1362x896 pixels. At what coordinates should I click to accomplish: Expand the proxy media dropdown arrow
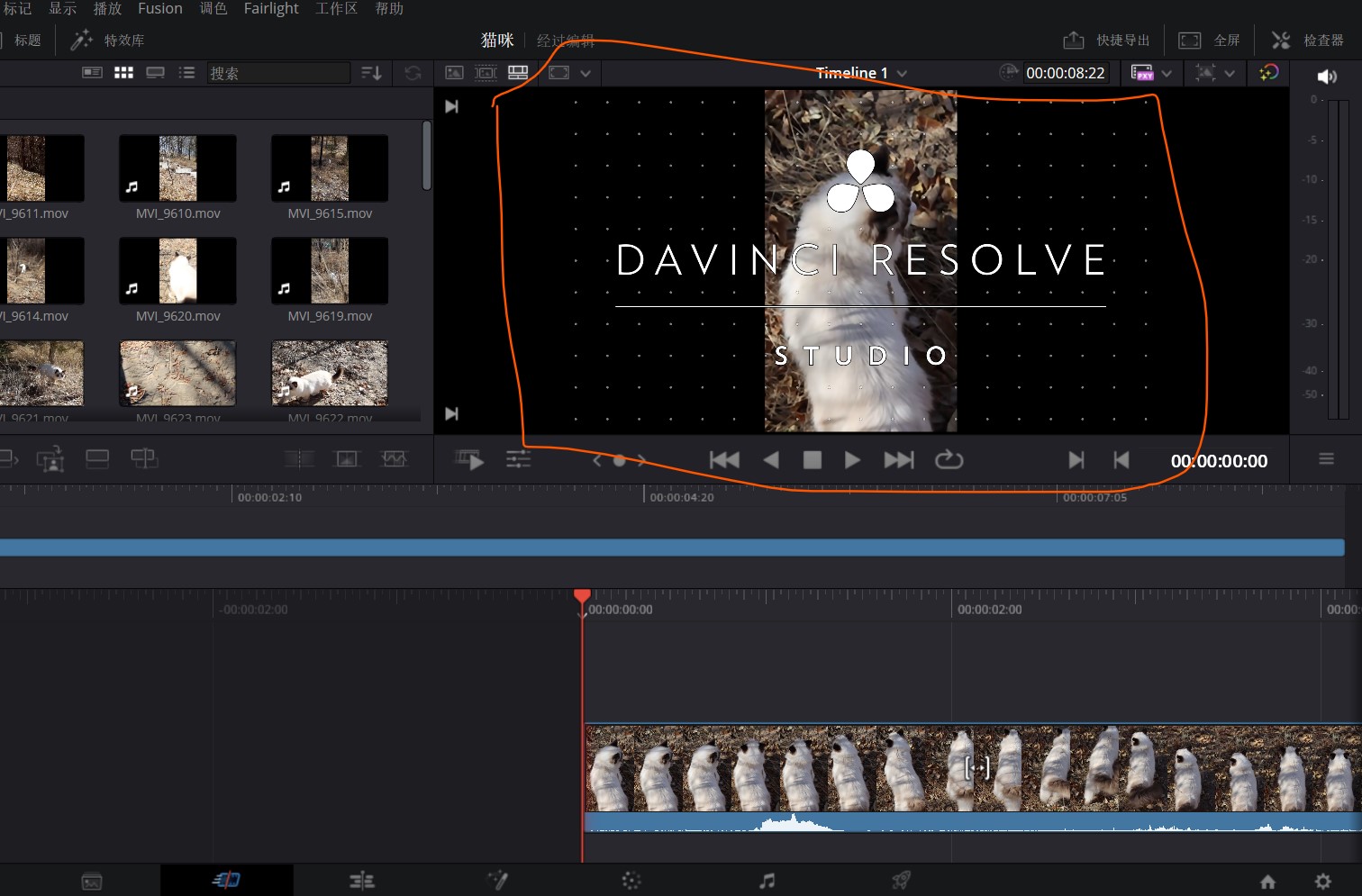pos(1167,73)
